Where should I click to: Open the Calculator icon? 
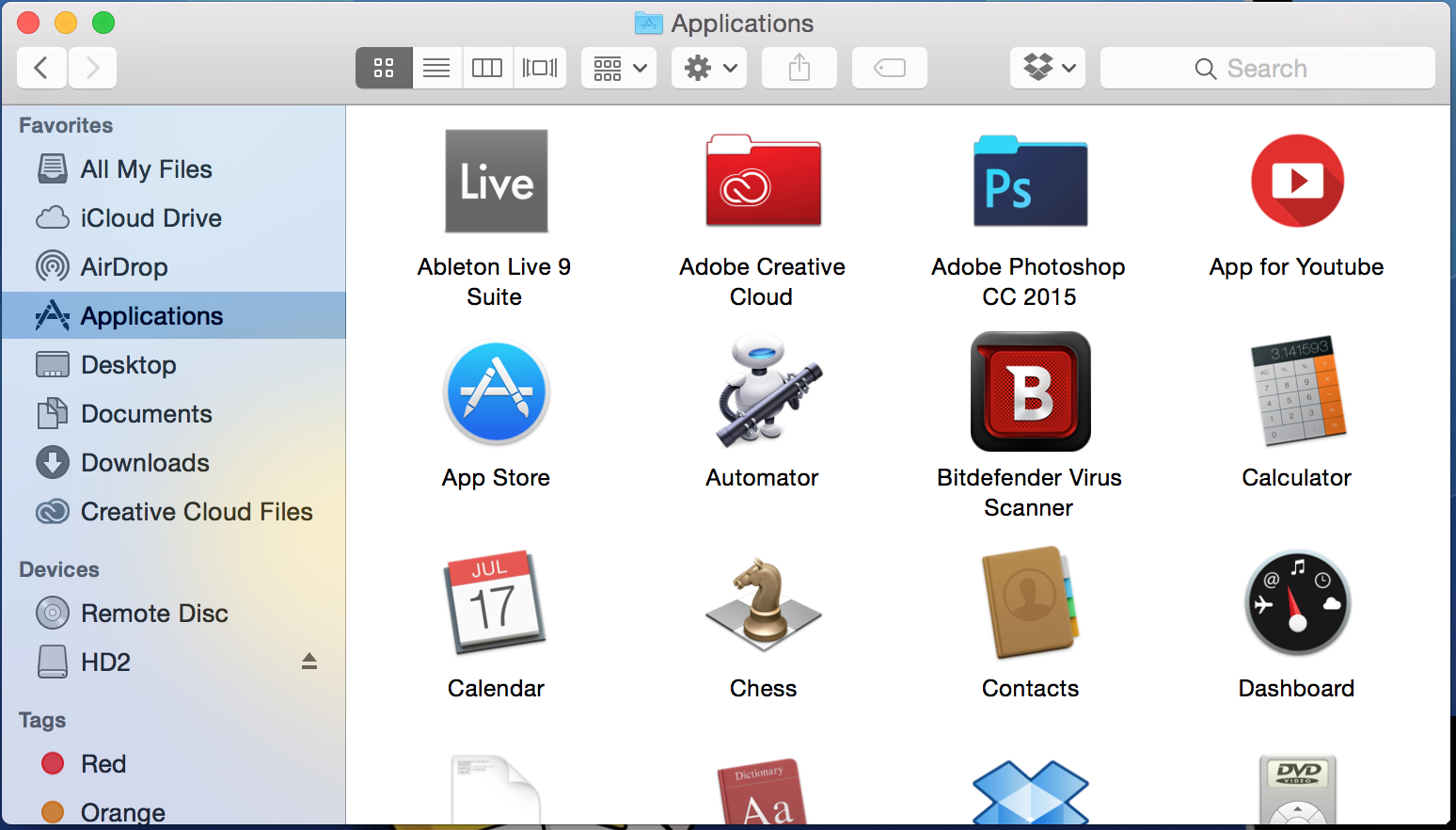[x=1297, y=391]
